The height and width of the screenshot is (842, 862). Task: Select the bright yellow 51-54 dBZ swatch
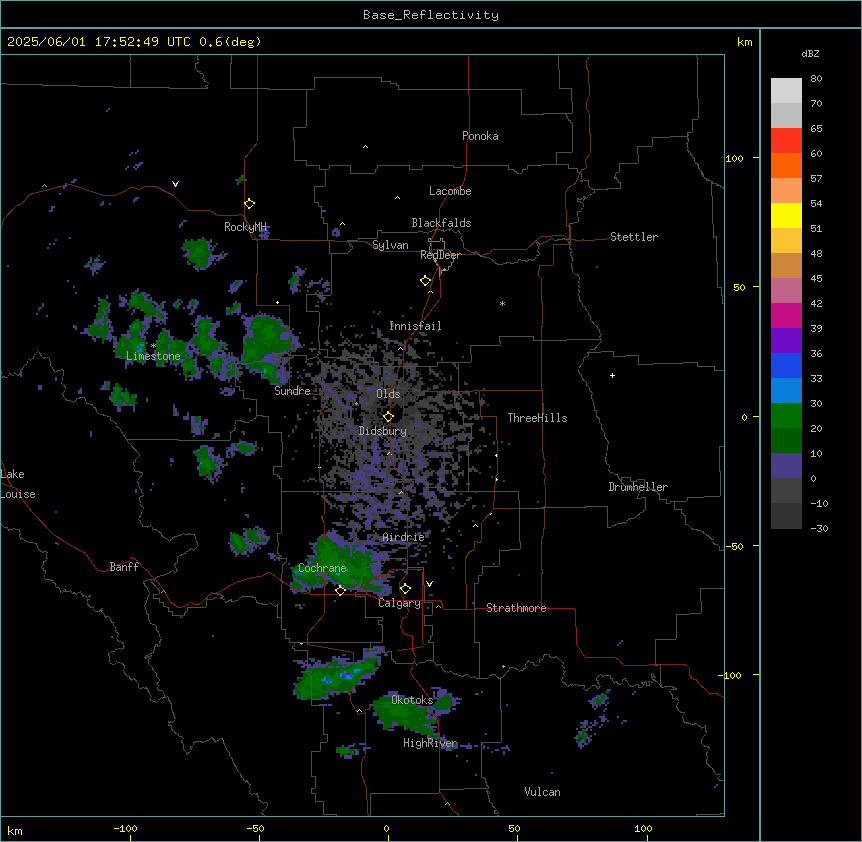click(786, 215)
